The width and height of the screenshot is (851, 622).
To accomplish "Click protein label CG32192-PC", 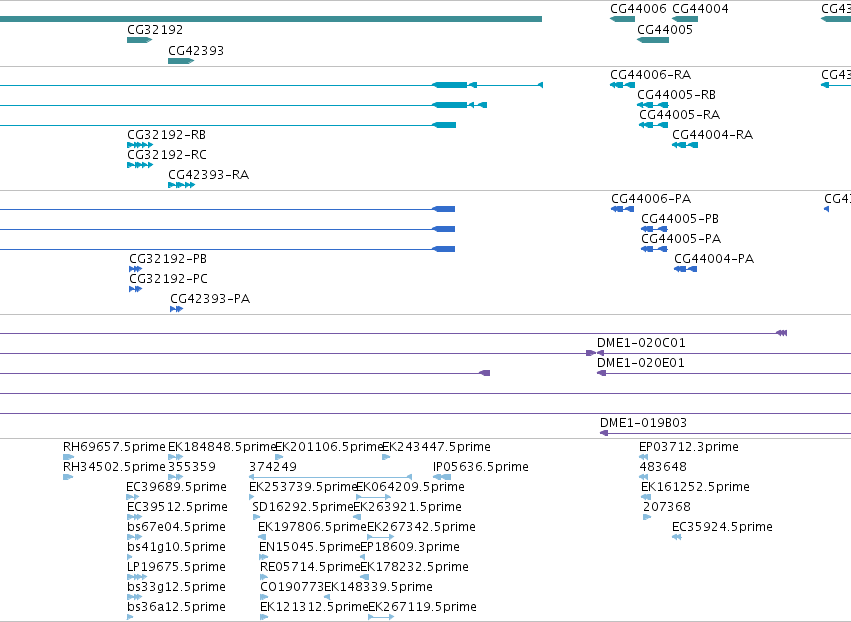I will coord(168,279).
